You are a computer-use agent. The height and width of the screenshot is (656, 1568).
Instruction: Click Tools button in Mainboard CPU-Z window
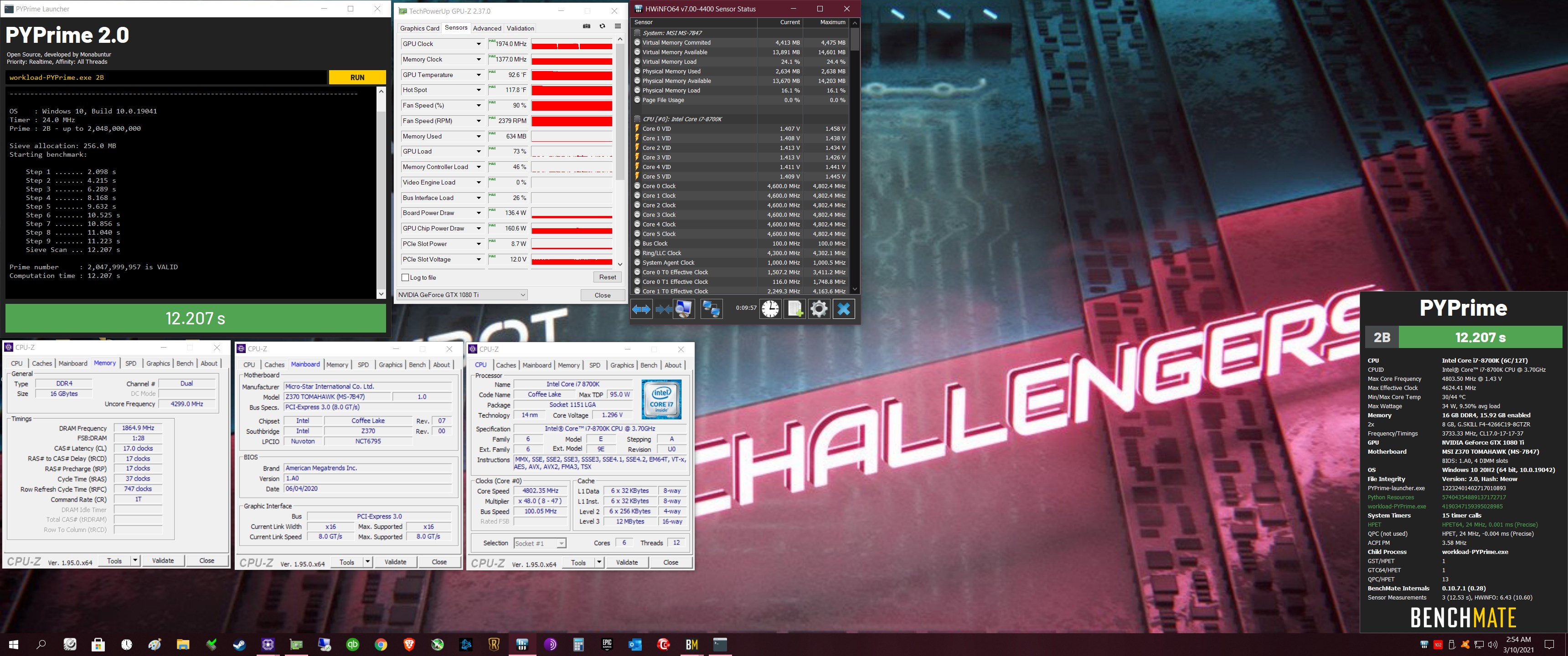346,562
